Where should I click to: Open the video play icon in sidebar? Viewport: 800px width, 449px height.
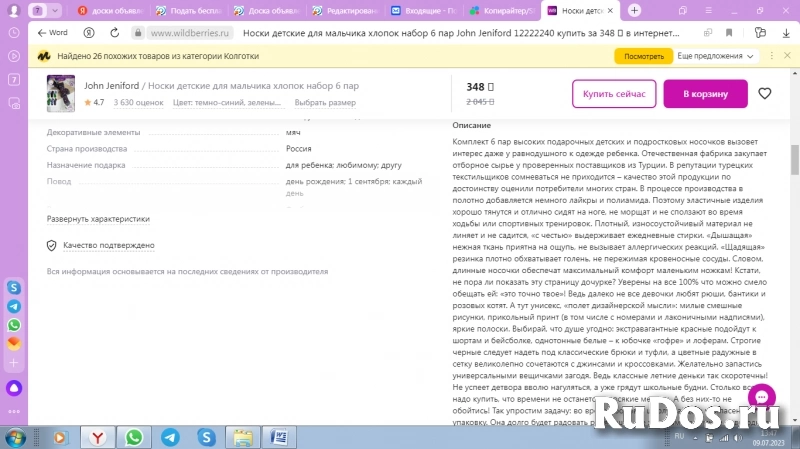pos(14,56)
